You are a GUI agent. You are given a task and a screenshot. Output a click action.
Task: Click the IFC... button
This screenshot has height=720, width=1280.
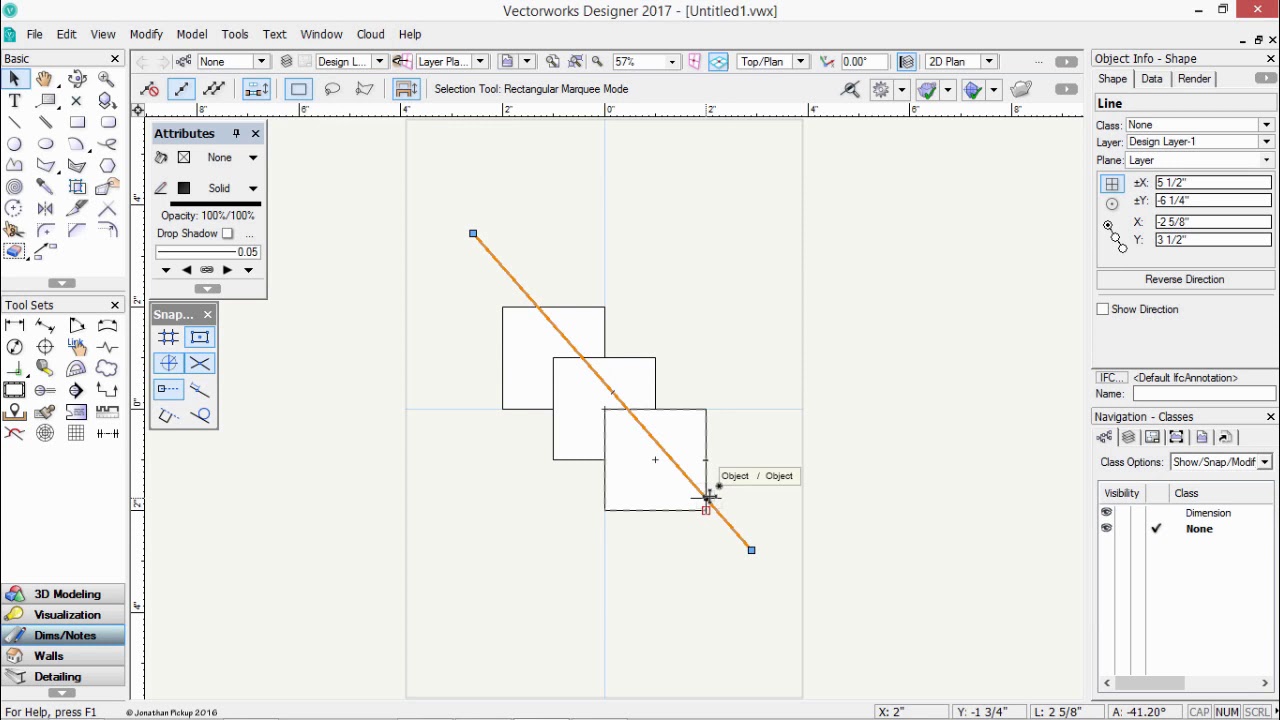pyautogui.click(x=1112, y=378)
